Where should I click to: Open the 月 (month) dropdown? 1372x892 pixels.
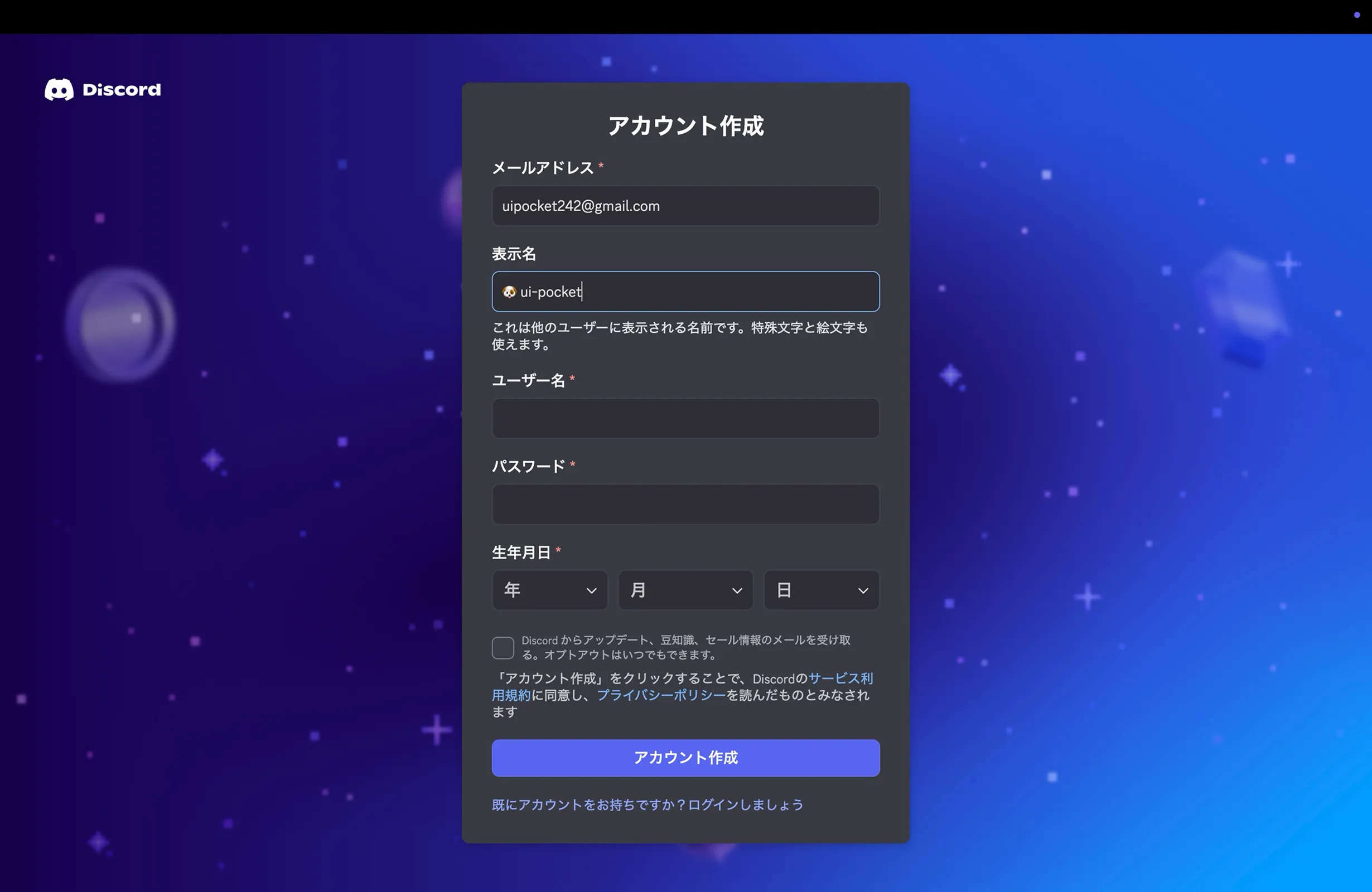coord(685,590)
